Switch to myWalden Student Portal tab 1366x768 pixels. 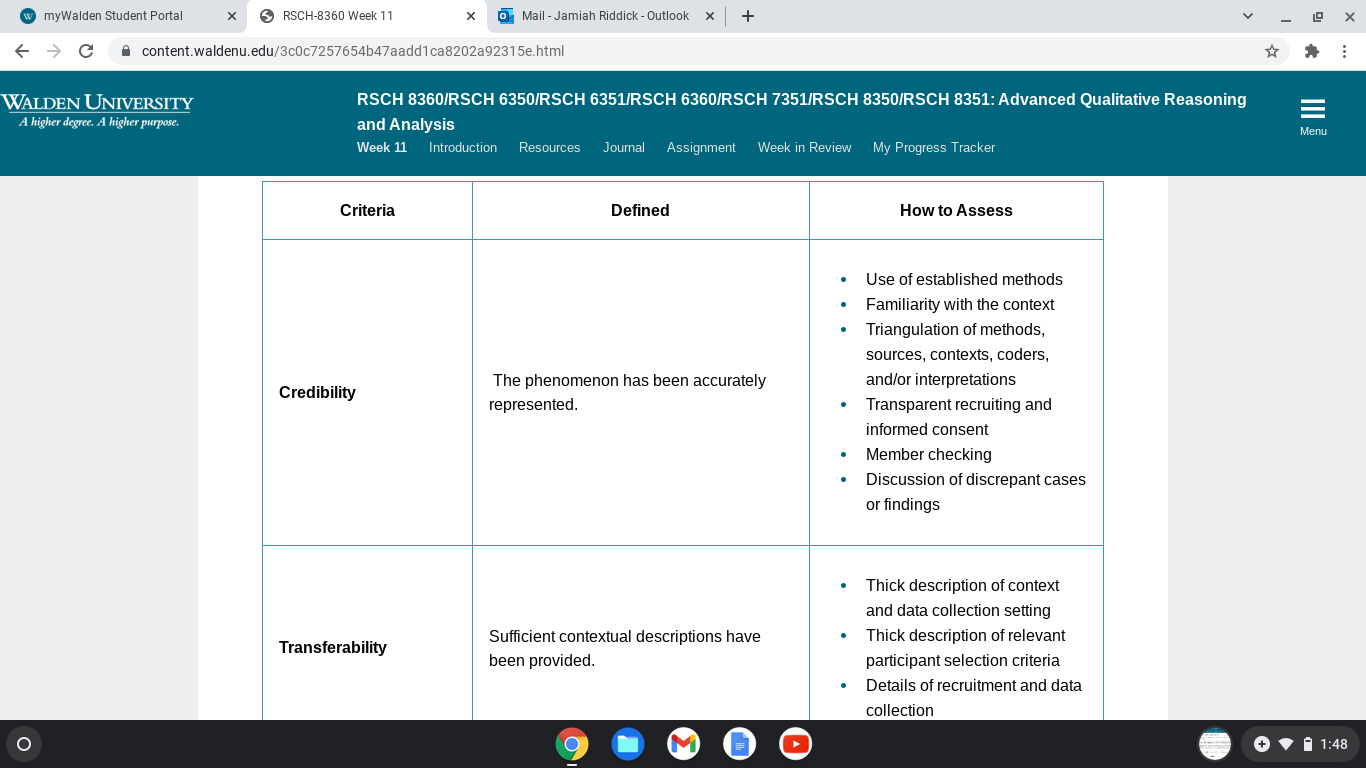[113, 16]
